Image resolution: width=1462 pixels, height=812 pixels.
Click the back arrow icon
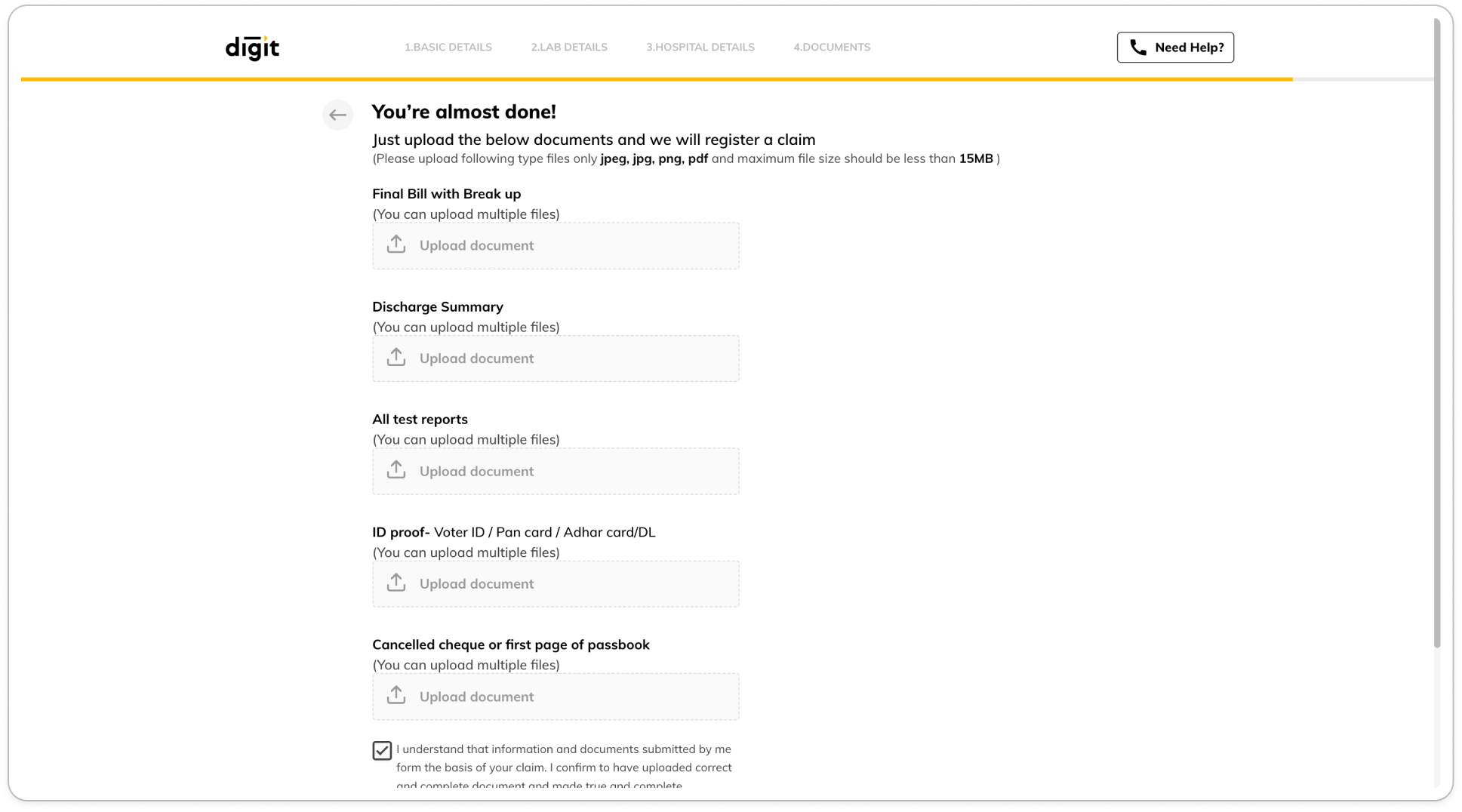point(337,115)
